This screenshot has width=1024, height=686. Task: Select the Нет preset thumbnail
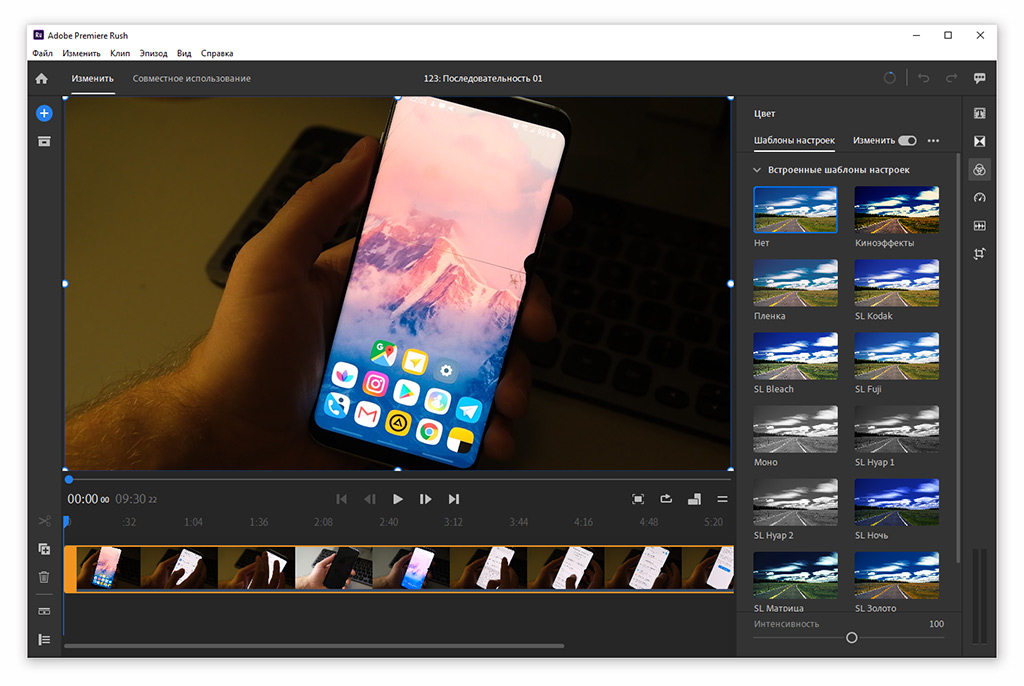click(x=795, y=210)
